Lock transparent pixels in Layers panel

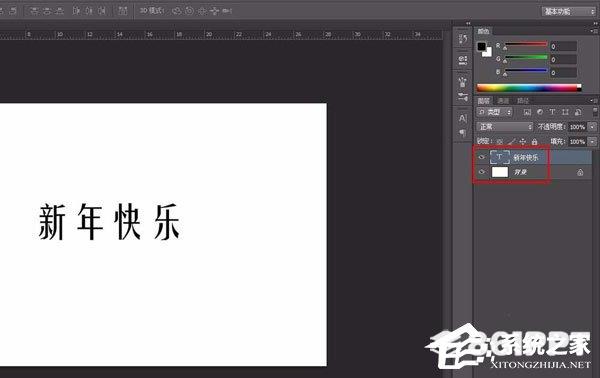[499, 142]
